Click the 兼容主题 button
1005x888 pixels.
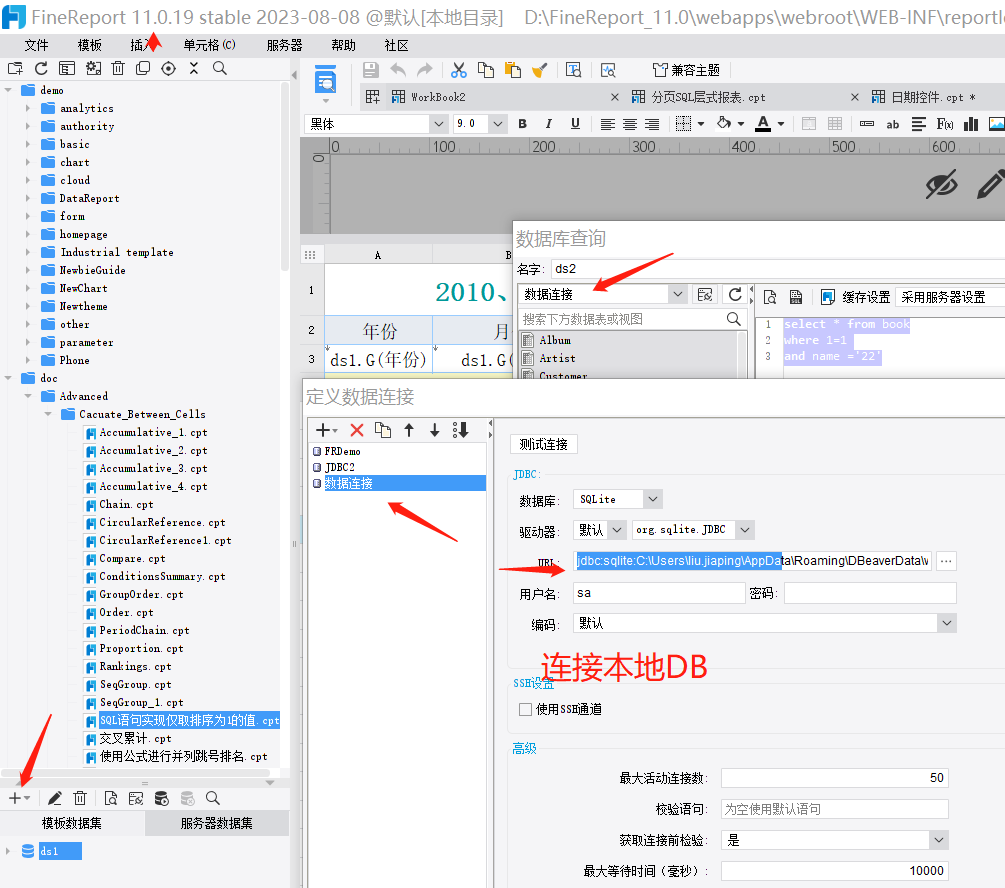686,70
